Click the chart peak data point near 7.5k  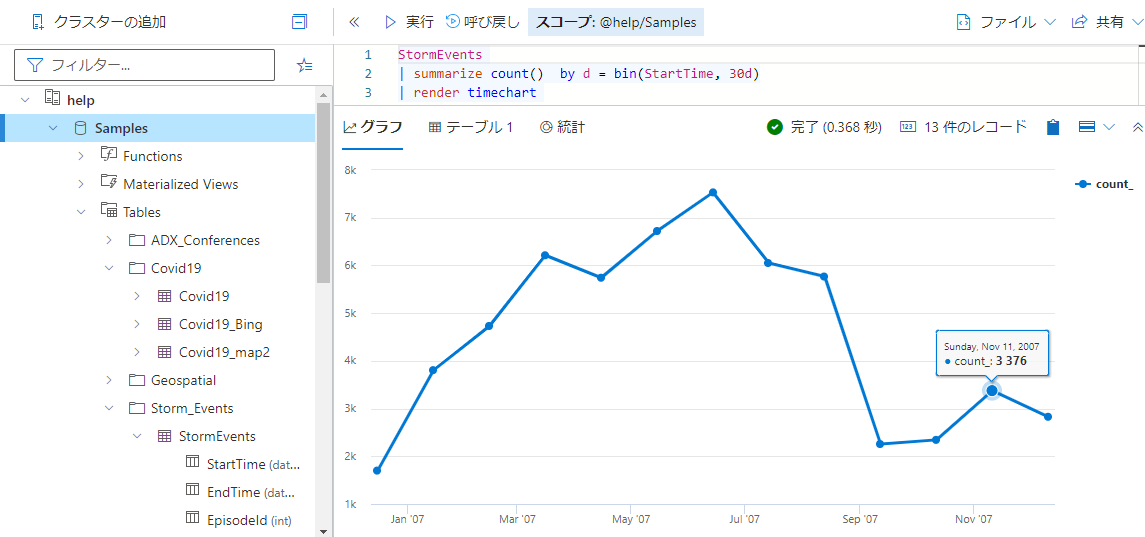click(713, 193)
